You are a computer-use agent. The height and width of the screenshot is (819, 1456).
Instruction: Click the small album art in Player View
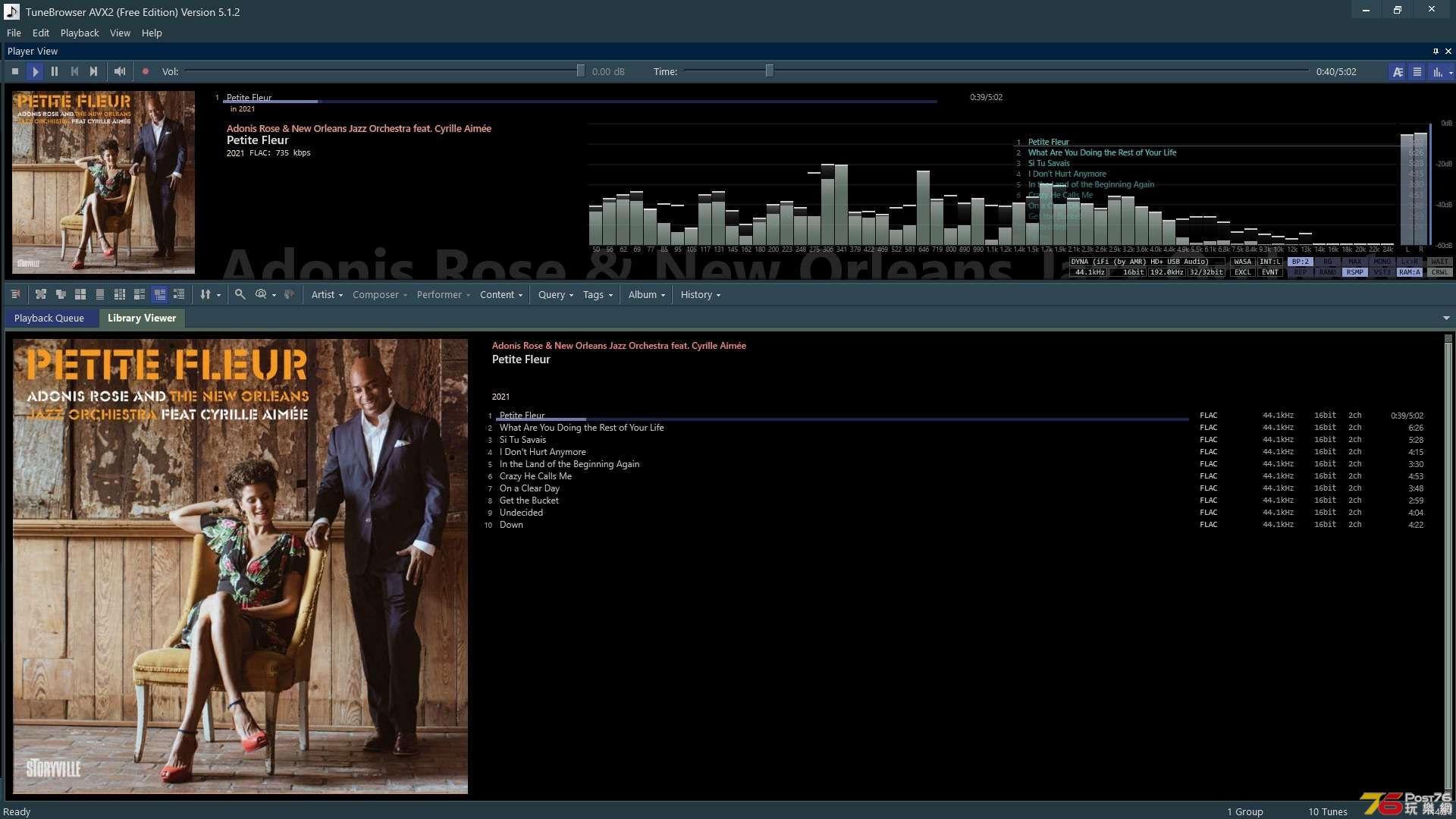click(103, 182)
